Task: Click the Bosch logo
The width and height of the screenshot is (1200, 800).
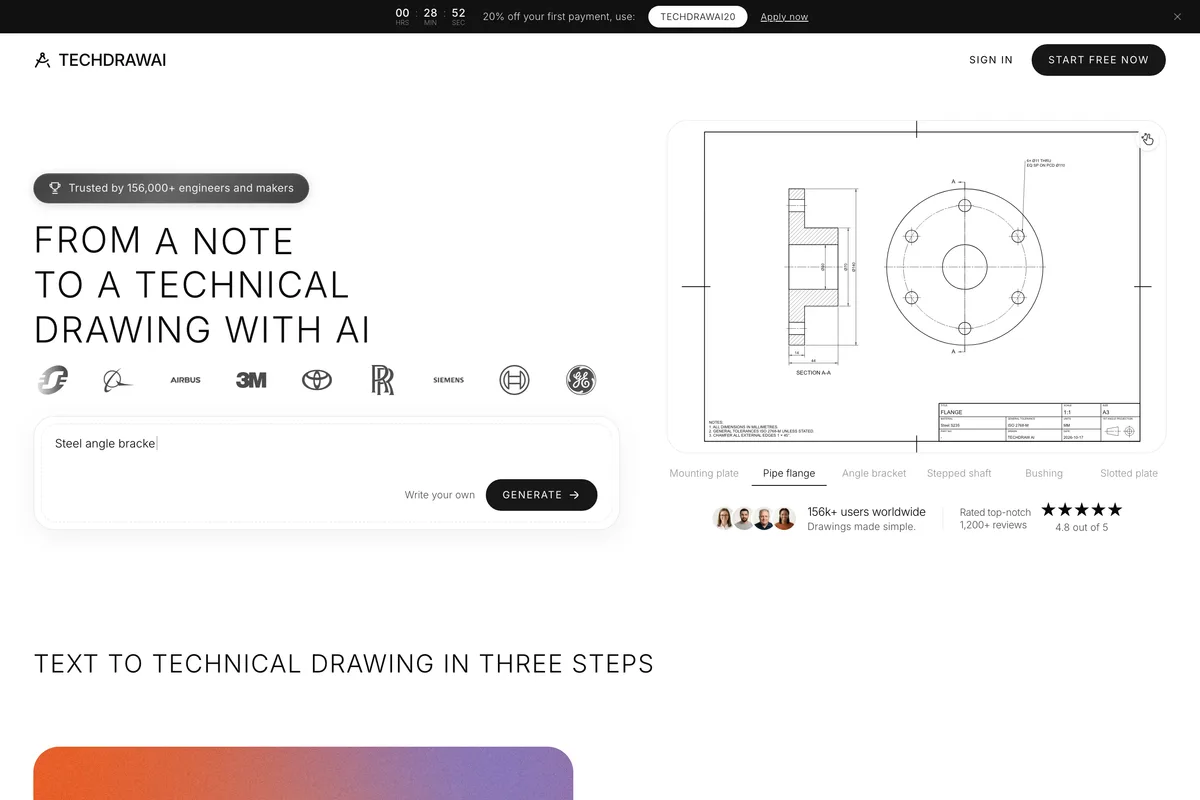Action: point(514,380)
